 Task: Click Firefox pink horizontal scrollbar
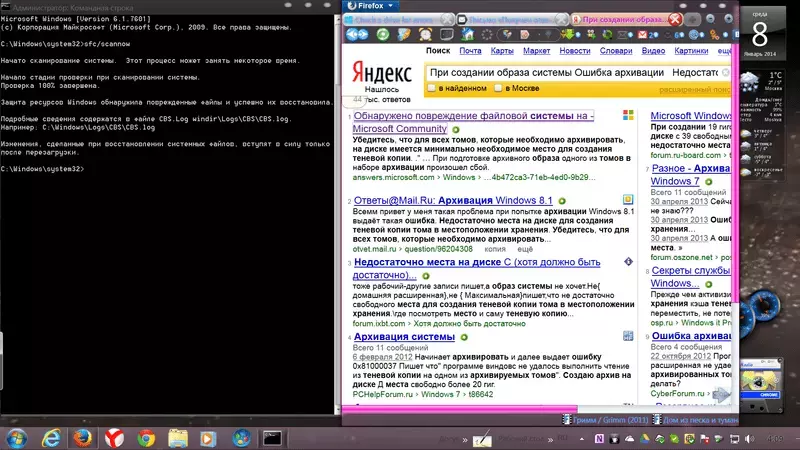pos(459,408)
